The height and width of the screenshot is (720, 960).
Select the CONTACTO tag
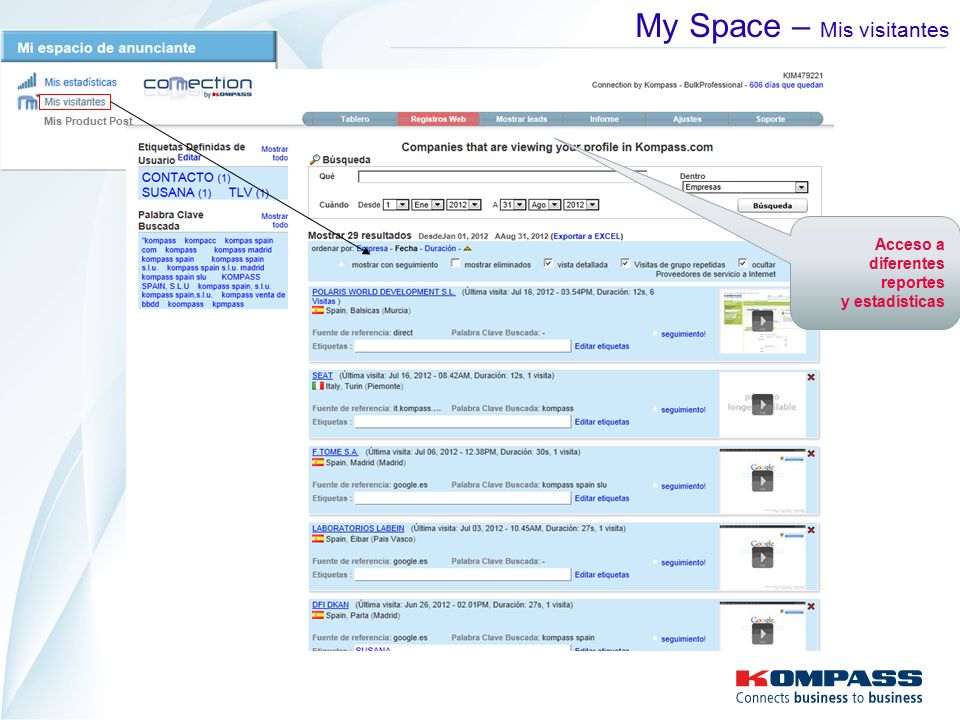[186, 178]
